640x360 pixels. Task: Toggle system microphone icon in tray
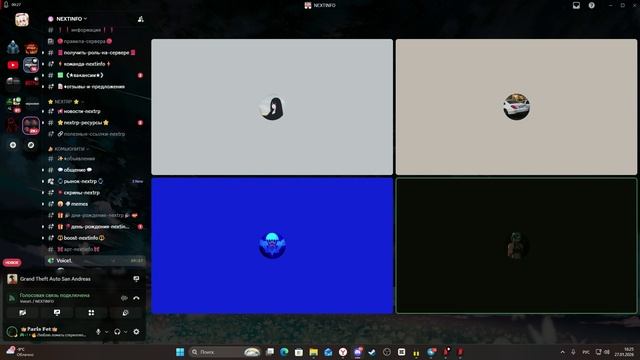(573, 352)
